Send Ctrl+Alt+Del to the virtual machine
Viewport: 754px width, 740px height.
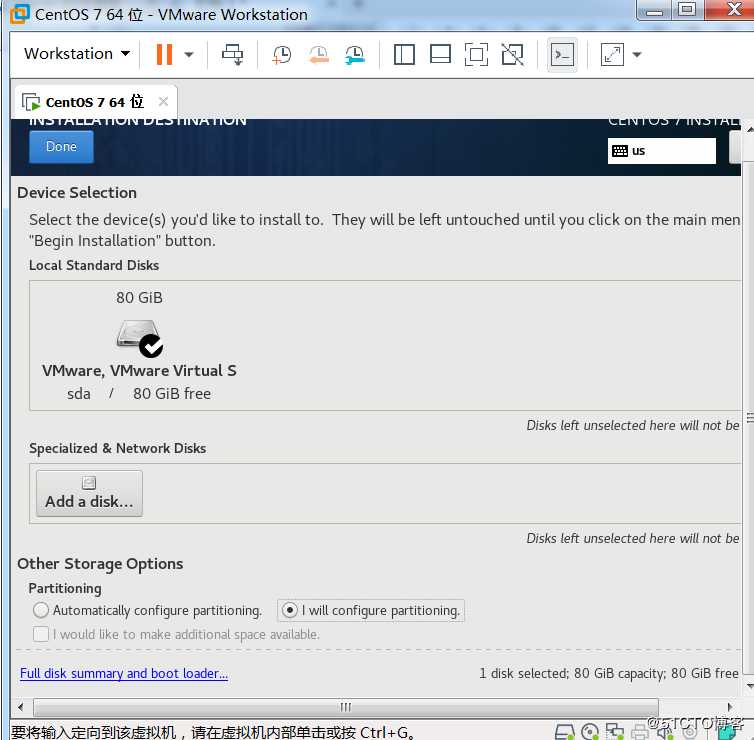point(233,54)
